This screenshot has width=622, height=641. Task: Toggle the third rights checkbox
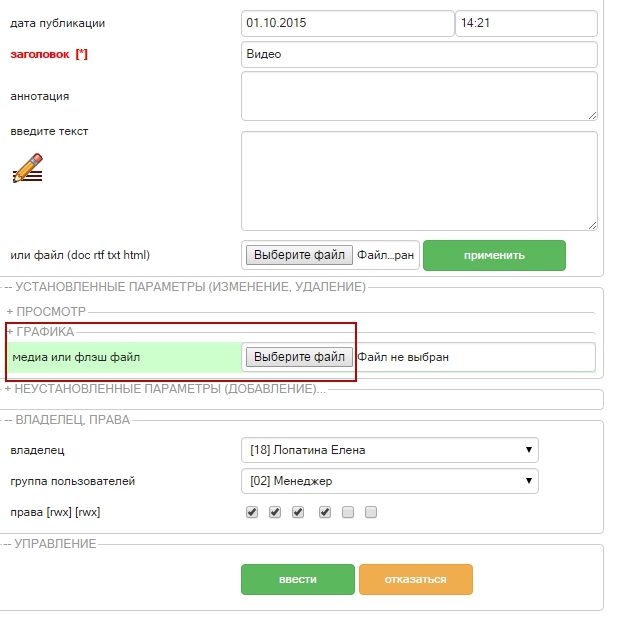click(x=298, y=512)
